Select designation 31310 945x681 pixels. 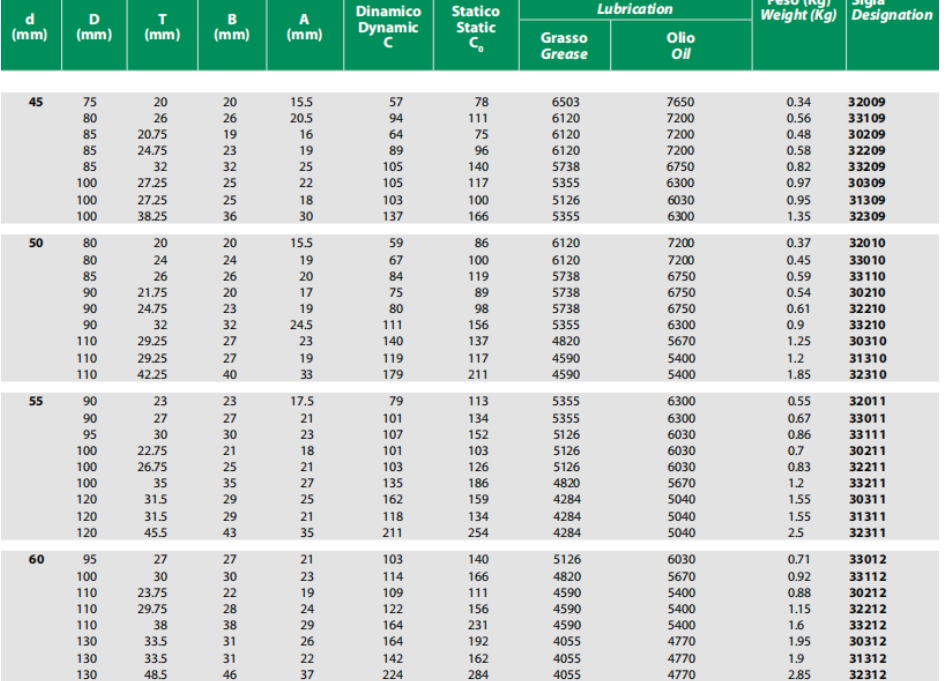point(867,359)
